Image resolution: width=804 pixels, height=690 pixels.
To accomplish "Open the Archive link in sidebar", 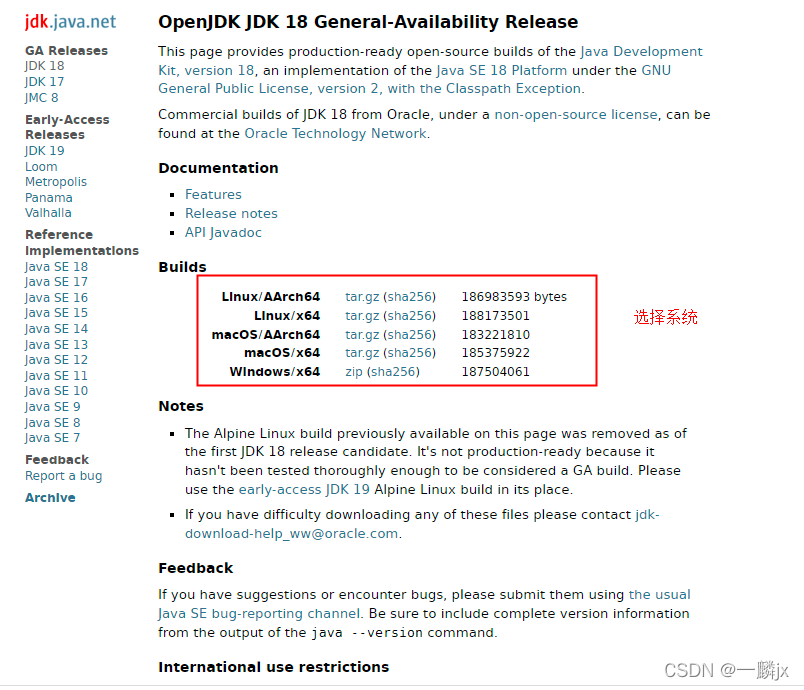I will click(50, 497).
